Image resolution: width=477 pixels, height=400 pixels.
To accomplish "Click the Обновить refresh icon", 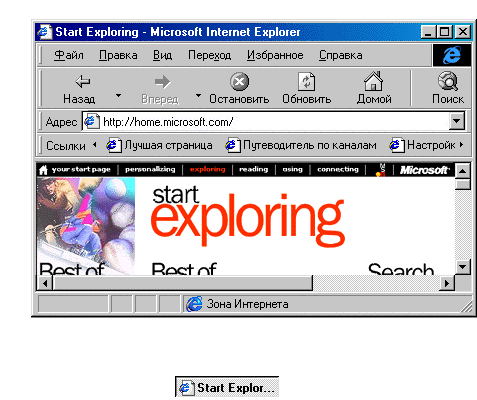I will pyautogui.click(x=306, y=81).
